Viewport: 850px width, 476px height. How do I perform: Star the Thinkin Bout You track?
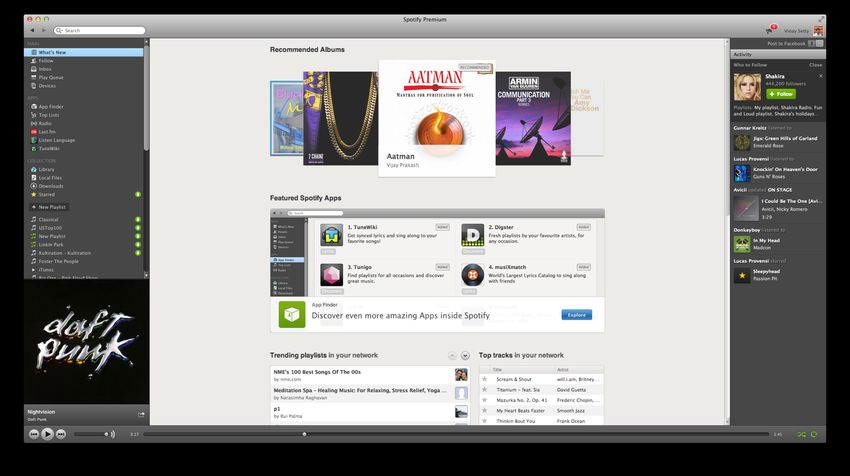485,421
